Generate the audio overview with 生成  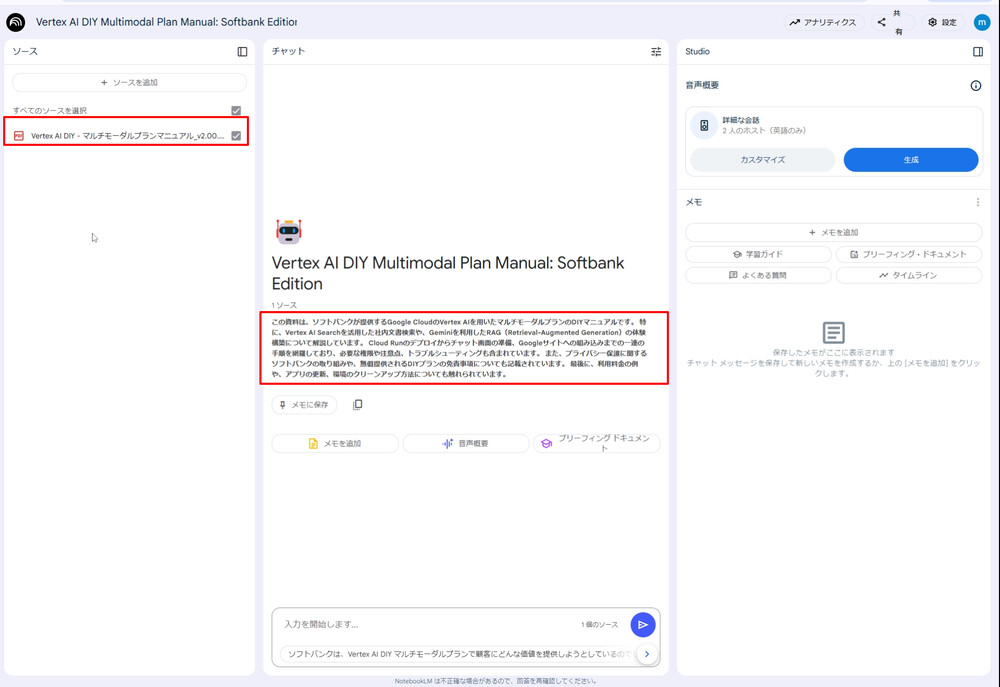point(910,160)
